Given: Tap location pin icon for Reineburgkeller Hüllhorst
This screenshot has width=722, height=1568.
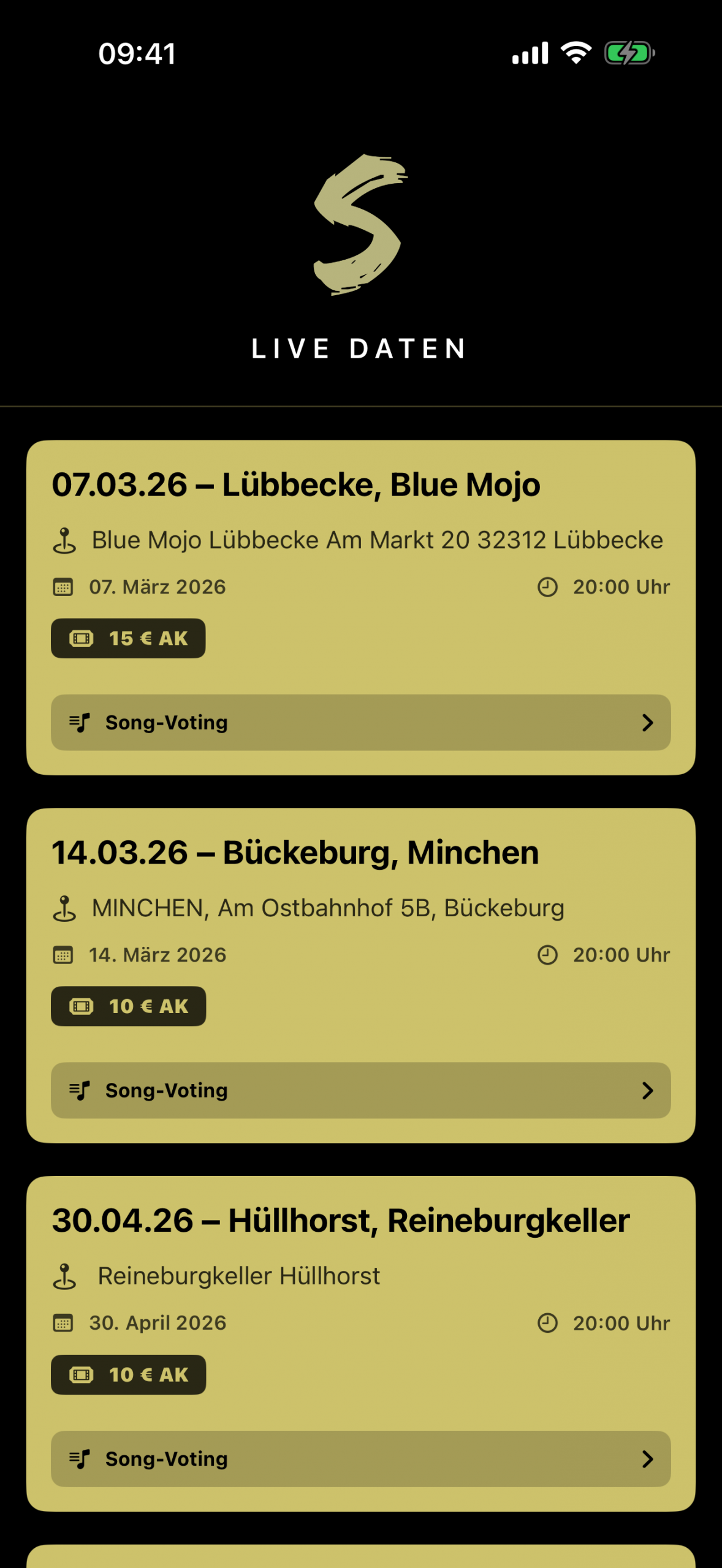Looking at the screenshot, I should tap(64, 1277).
